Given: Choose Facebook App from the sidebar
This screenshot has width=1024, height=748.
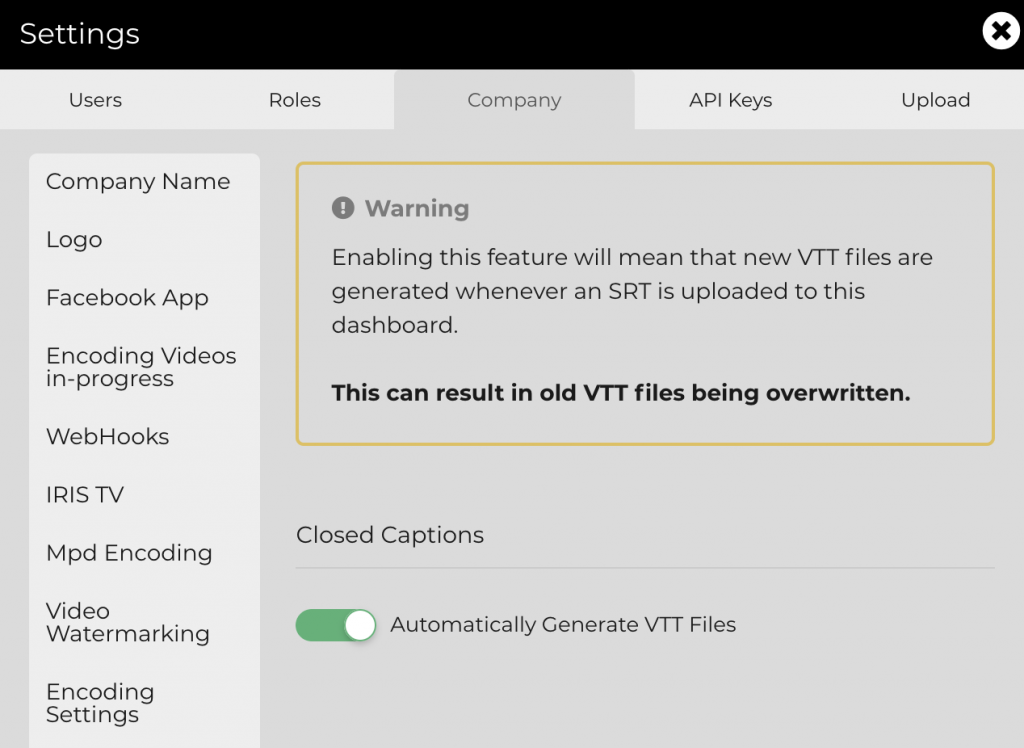Looking at the screenshot, I should click(127, 298).
